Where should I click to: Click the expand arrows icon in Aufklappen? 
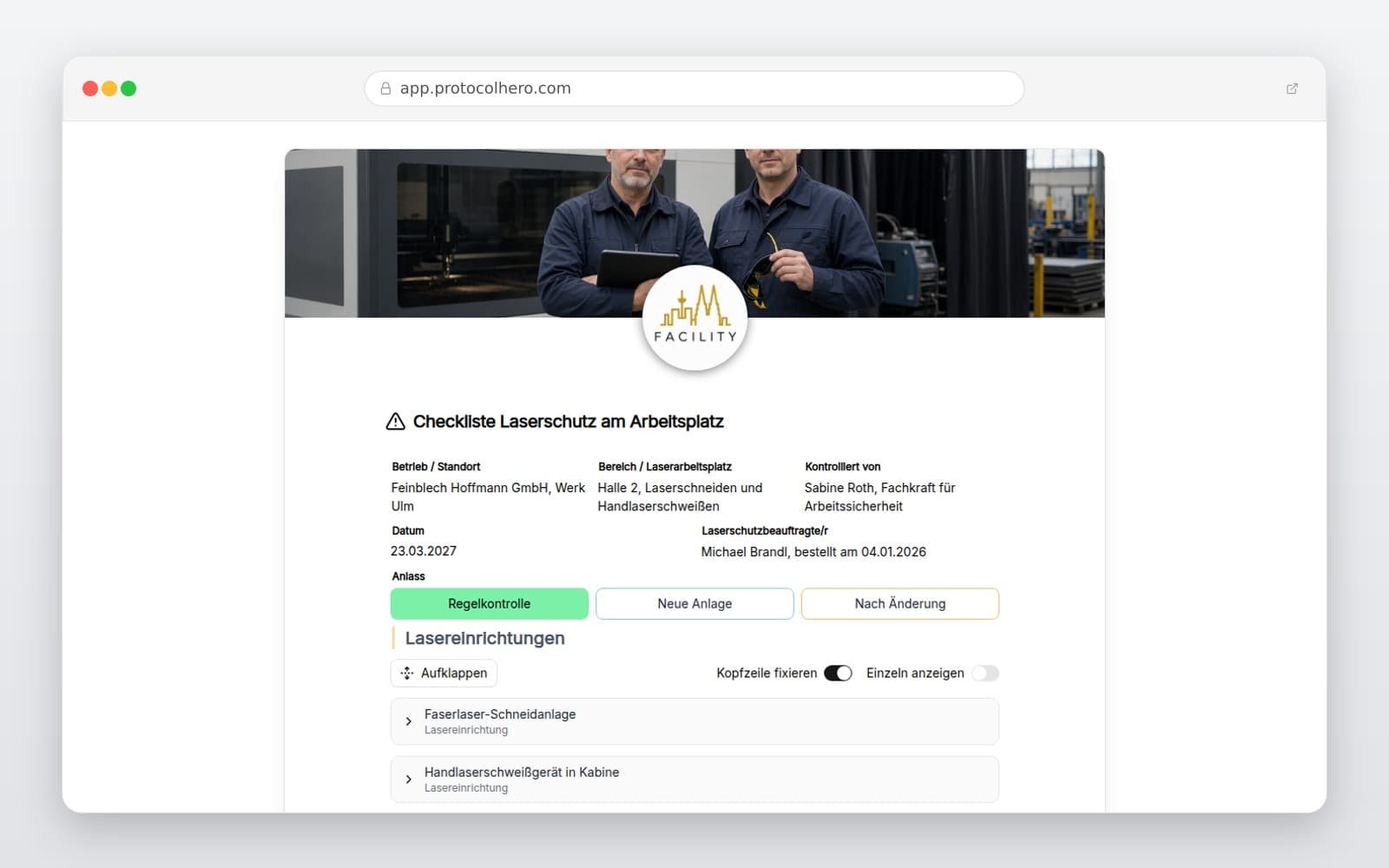(x=407, y=673)
